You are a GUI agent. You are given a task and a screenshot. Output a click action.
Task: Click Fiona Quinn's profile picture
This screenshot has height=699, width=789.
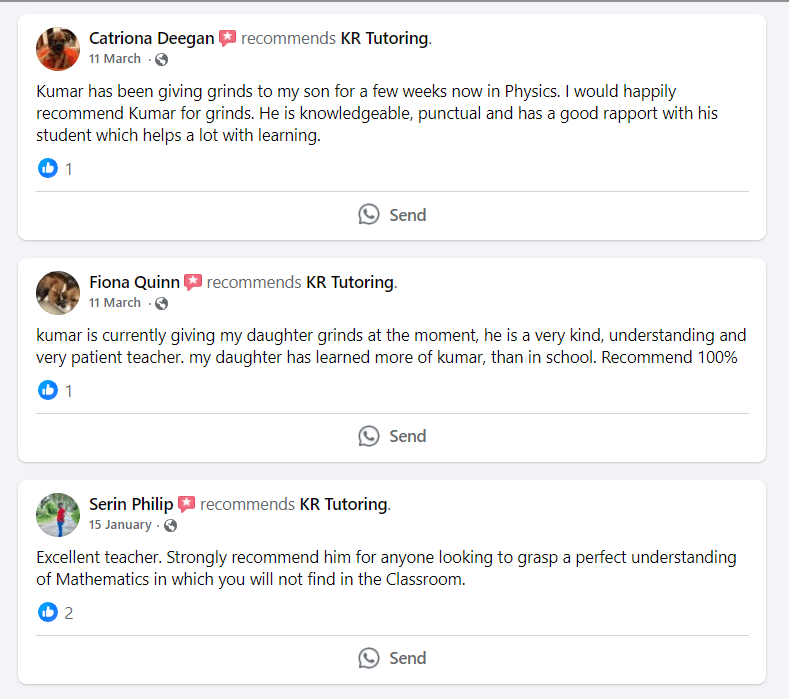coord(58,293)
